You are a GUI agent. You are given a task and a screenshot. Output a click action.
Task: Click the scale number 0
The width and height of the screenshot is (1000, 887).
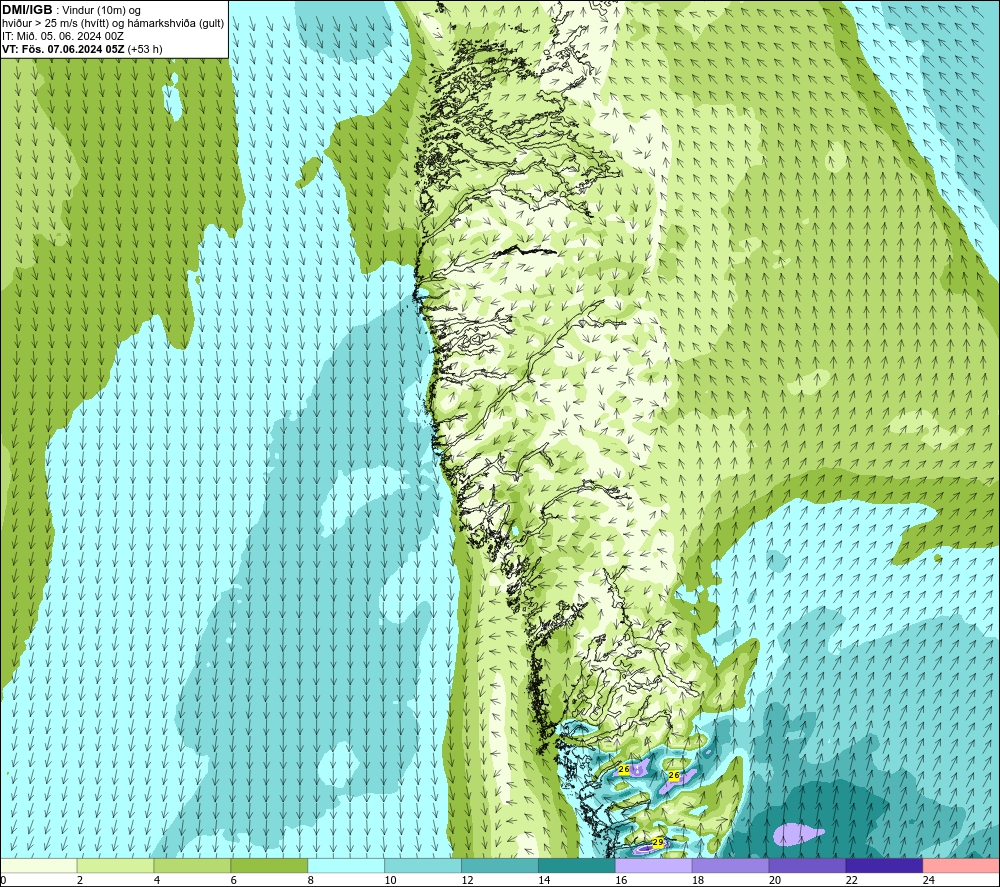[4, 880]
